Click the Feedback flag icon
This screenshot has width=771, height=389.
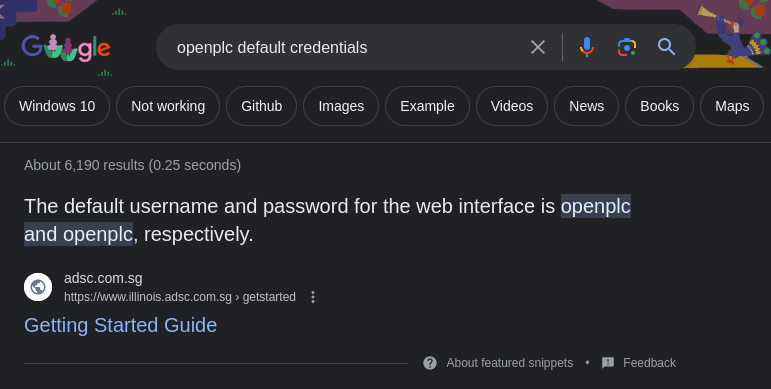(x=608, y=363)
